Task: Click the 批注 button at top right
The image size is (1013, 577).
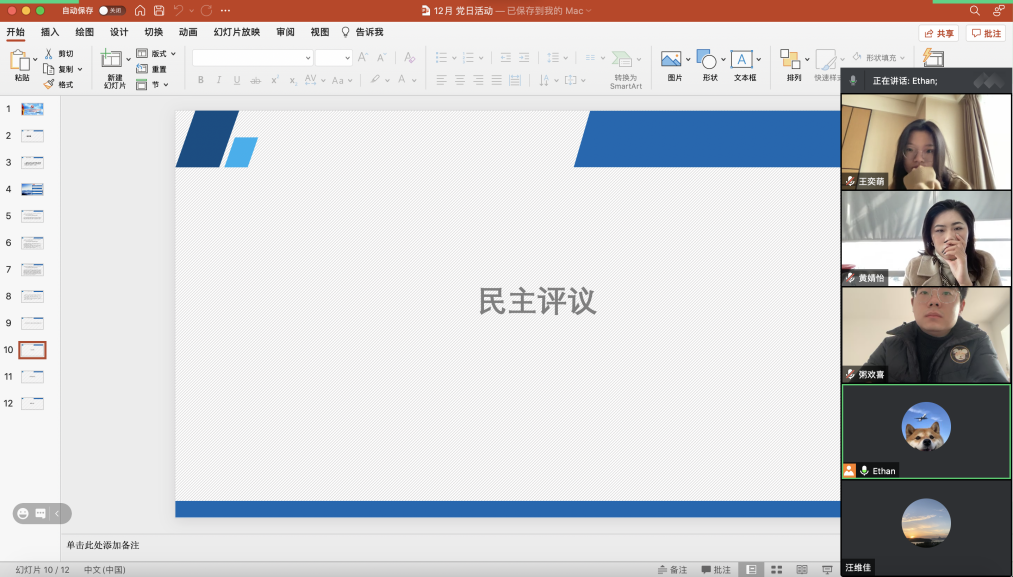Action: [x=985, y=33]
